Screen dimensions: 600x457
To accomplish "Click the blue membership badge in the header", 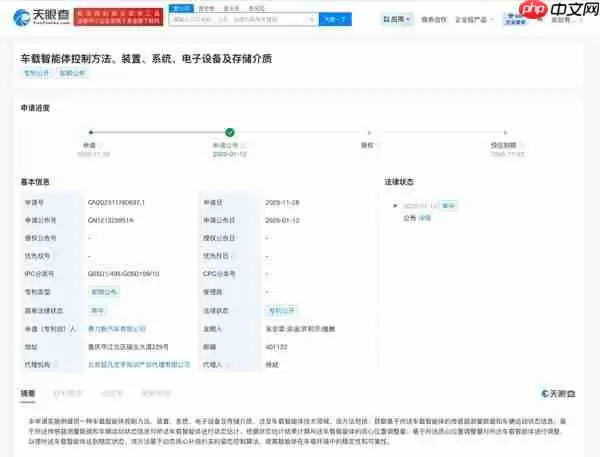I will 515,19.
